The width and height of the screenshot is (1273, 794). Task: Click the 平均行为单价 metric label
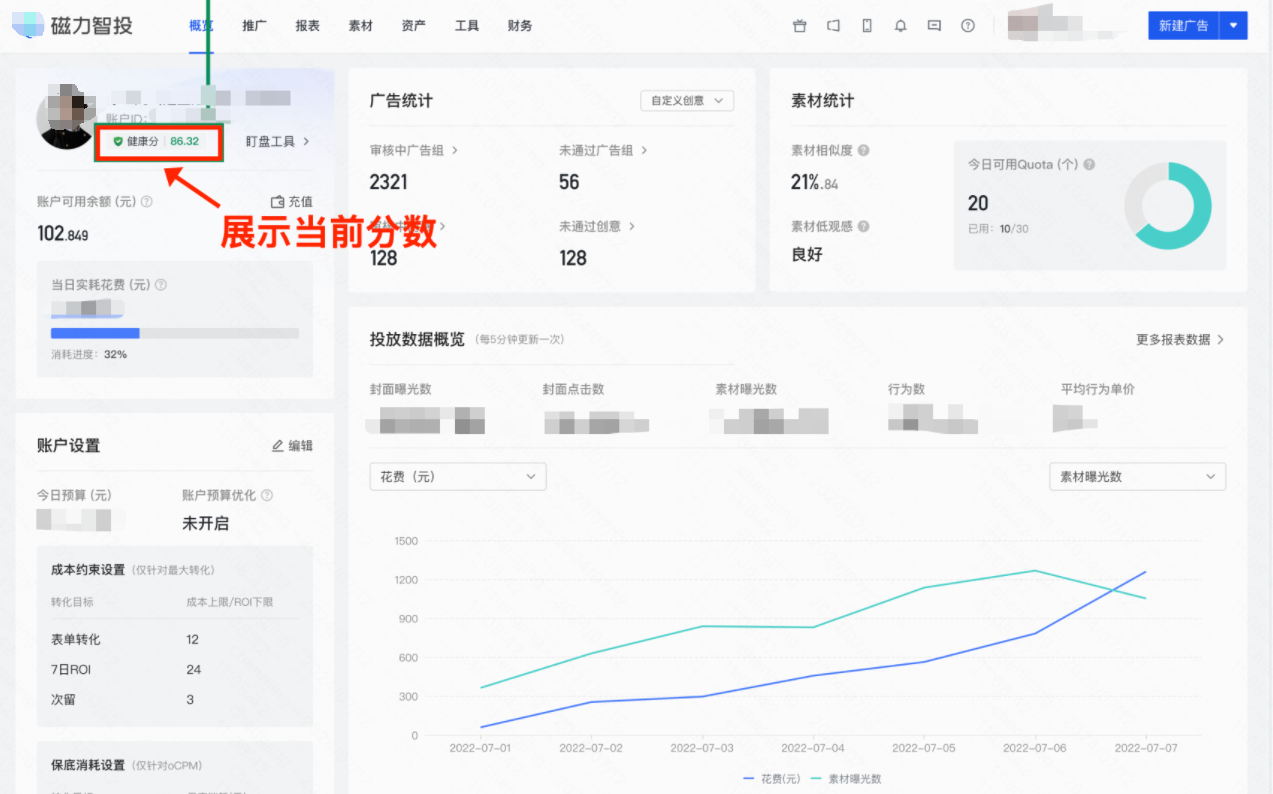(x=1098, y=389)
